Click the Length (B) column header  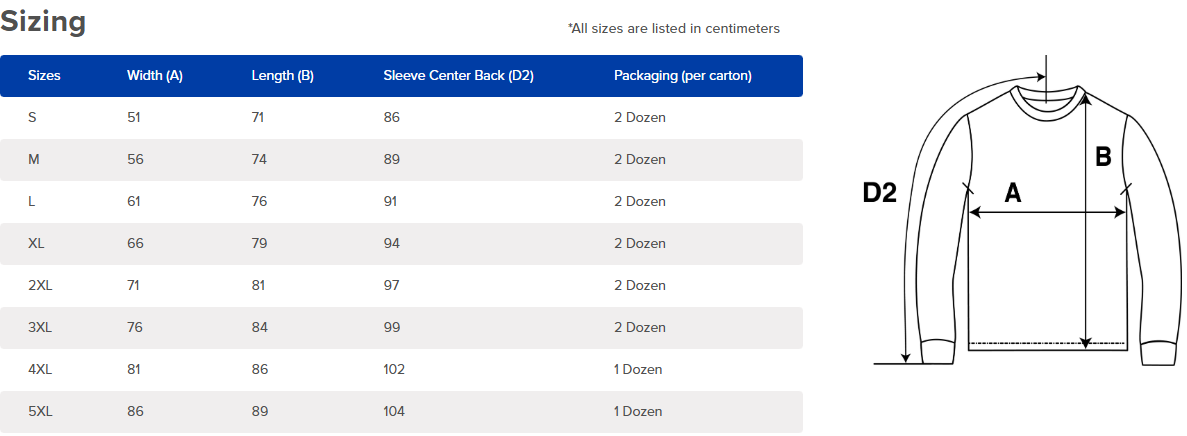point(282,76)
